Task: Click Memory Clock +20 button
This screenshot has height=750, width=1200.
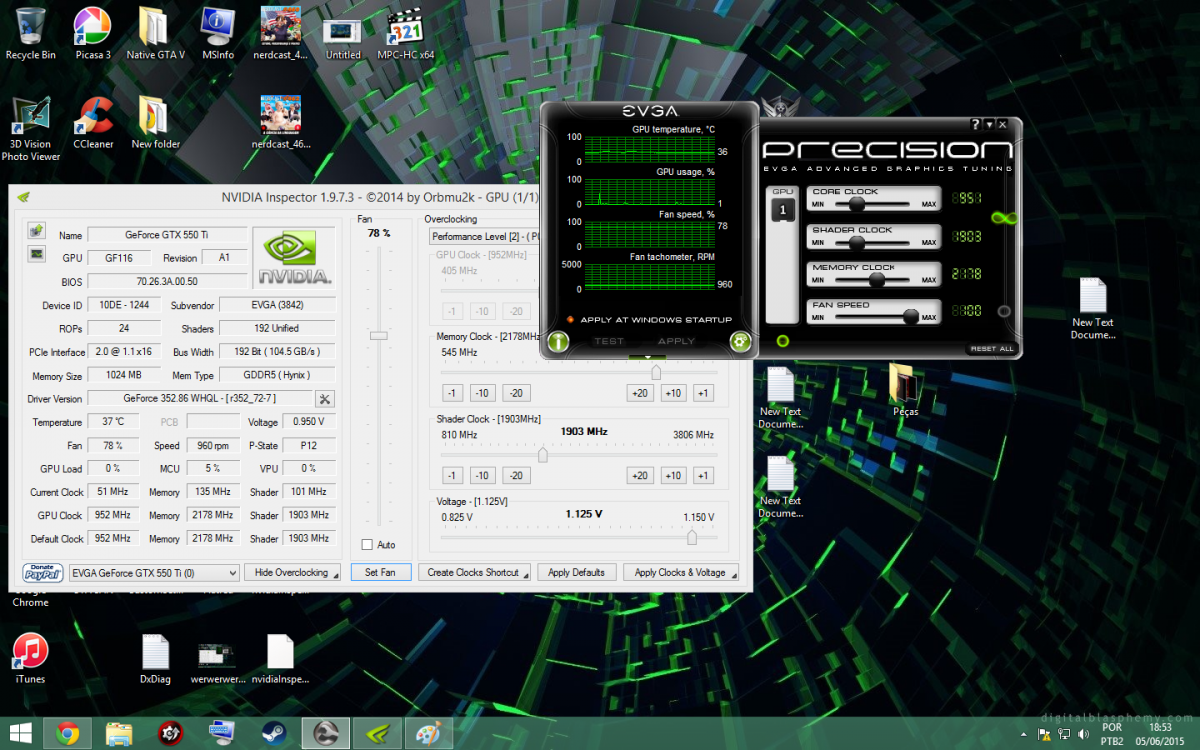Action: 640,393
